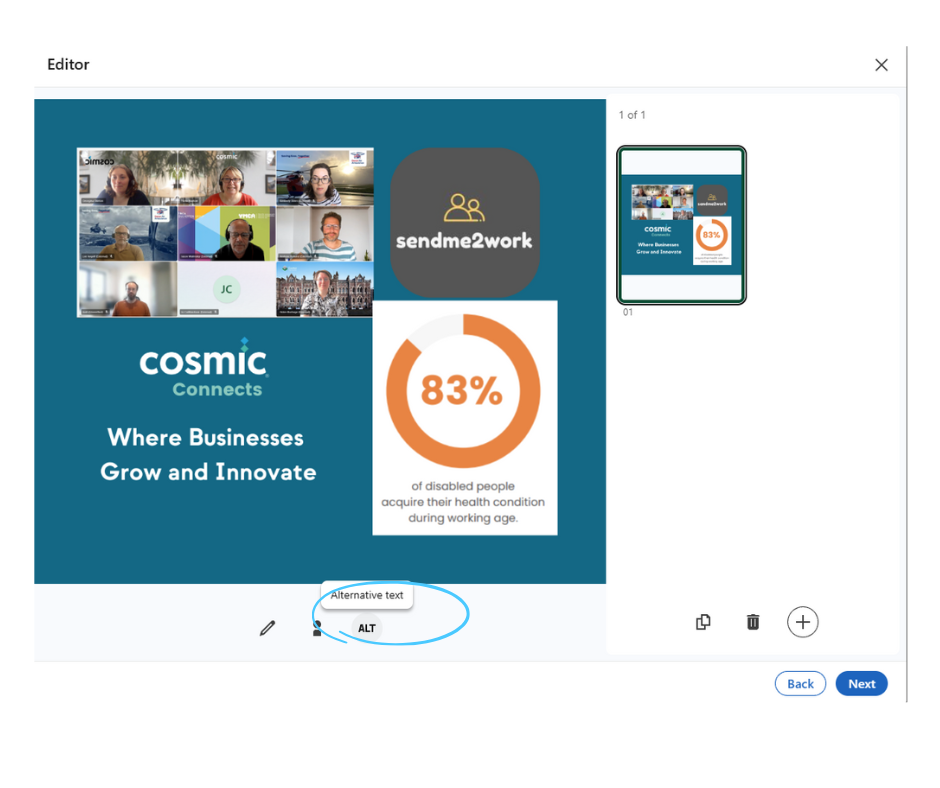Viewport: 940px width, 788px height.
Task: Click the duplicate image icon
Action: click(x=703, y=622)
